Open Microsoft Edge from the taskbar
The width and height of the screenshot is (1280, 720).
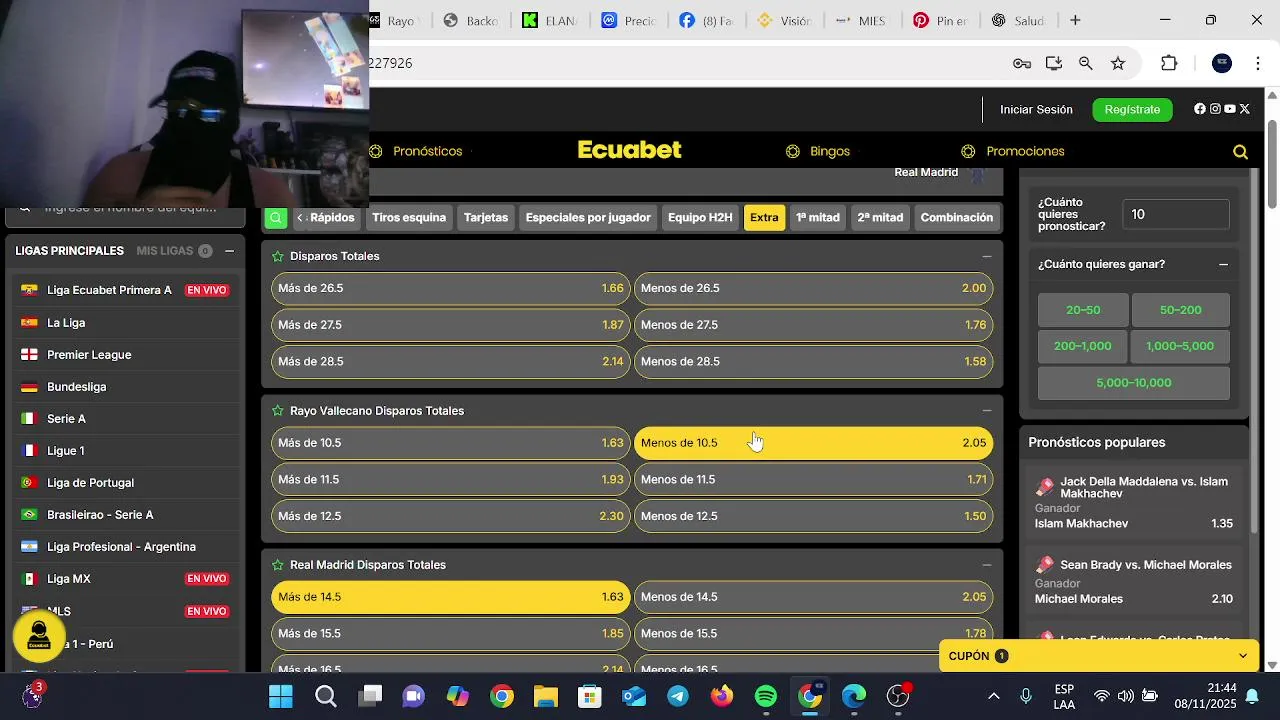[x=854, y=696]
